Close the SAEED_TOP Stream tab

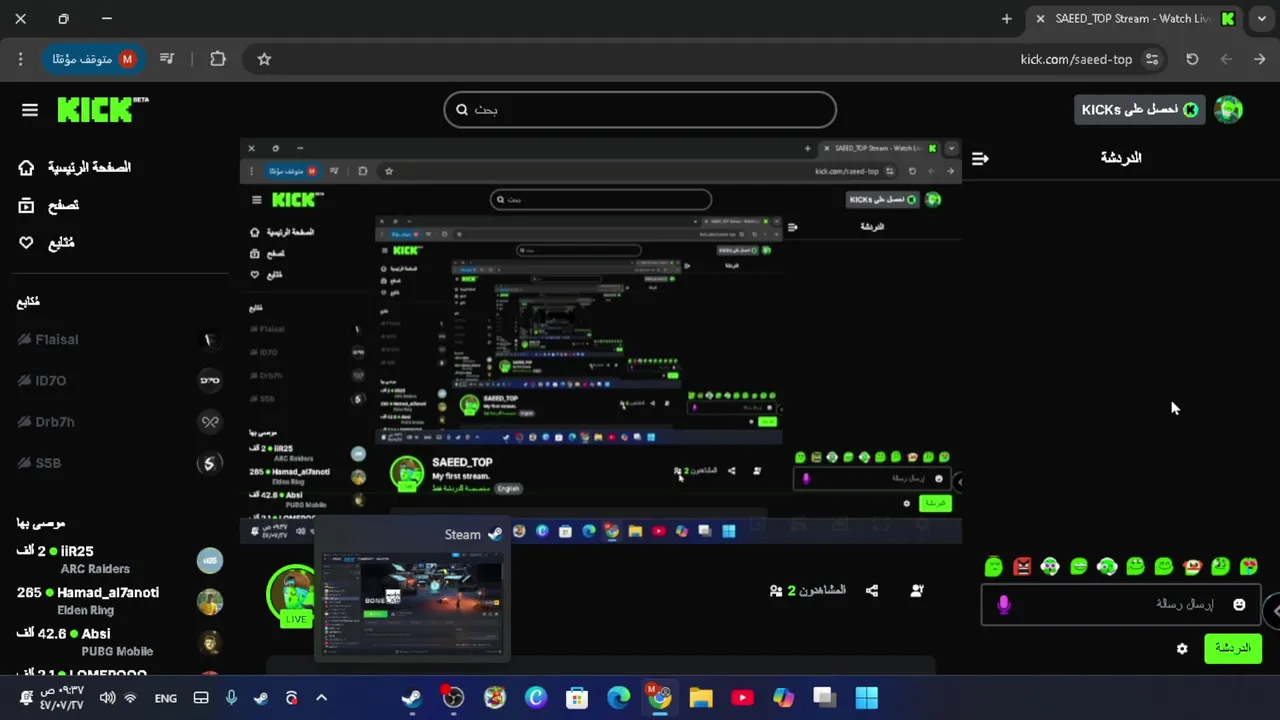[1040, 19]
